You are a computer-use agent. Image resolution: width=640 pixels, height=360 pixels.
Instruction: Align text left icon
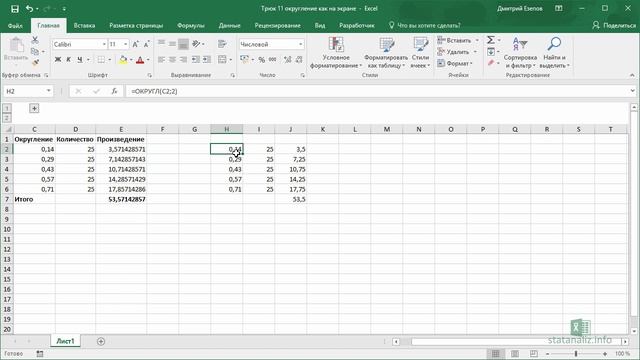[162, 60]
